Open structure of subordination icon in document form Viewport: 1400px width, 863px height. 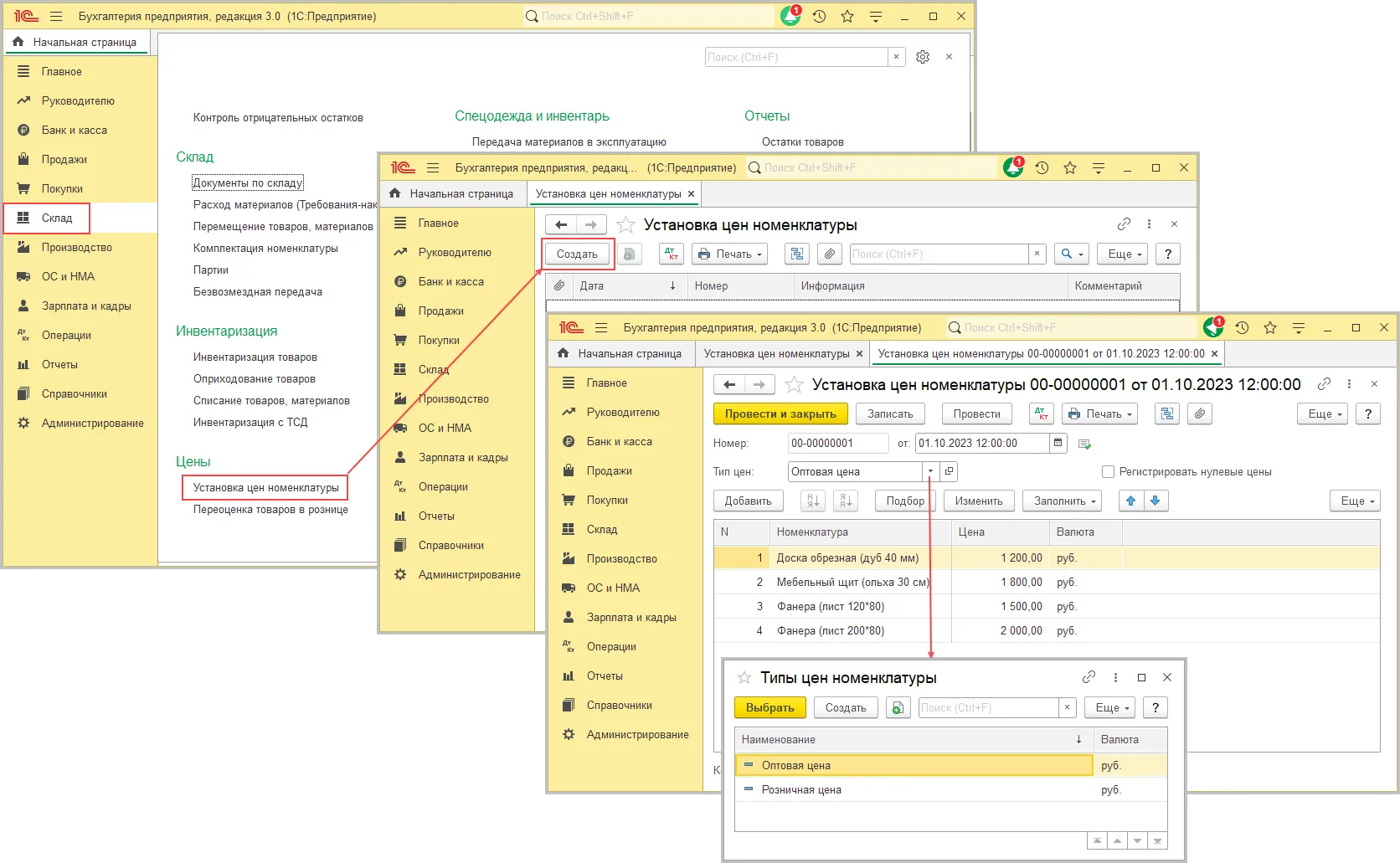click(x=1167, y=414)
